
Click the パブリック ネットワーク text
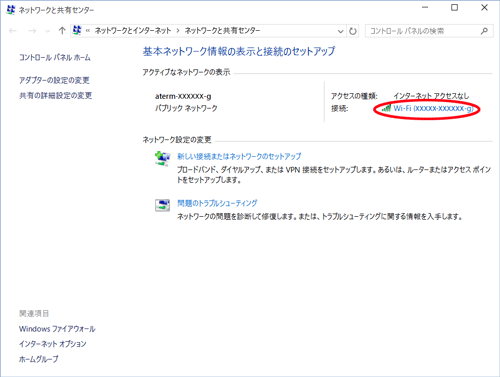186,108
